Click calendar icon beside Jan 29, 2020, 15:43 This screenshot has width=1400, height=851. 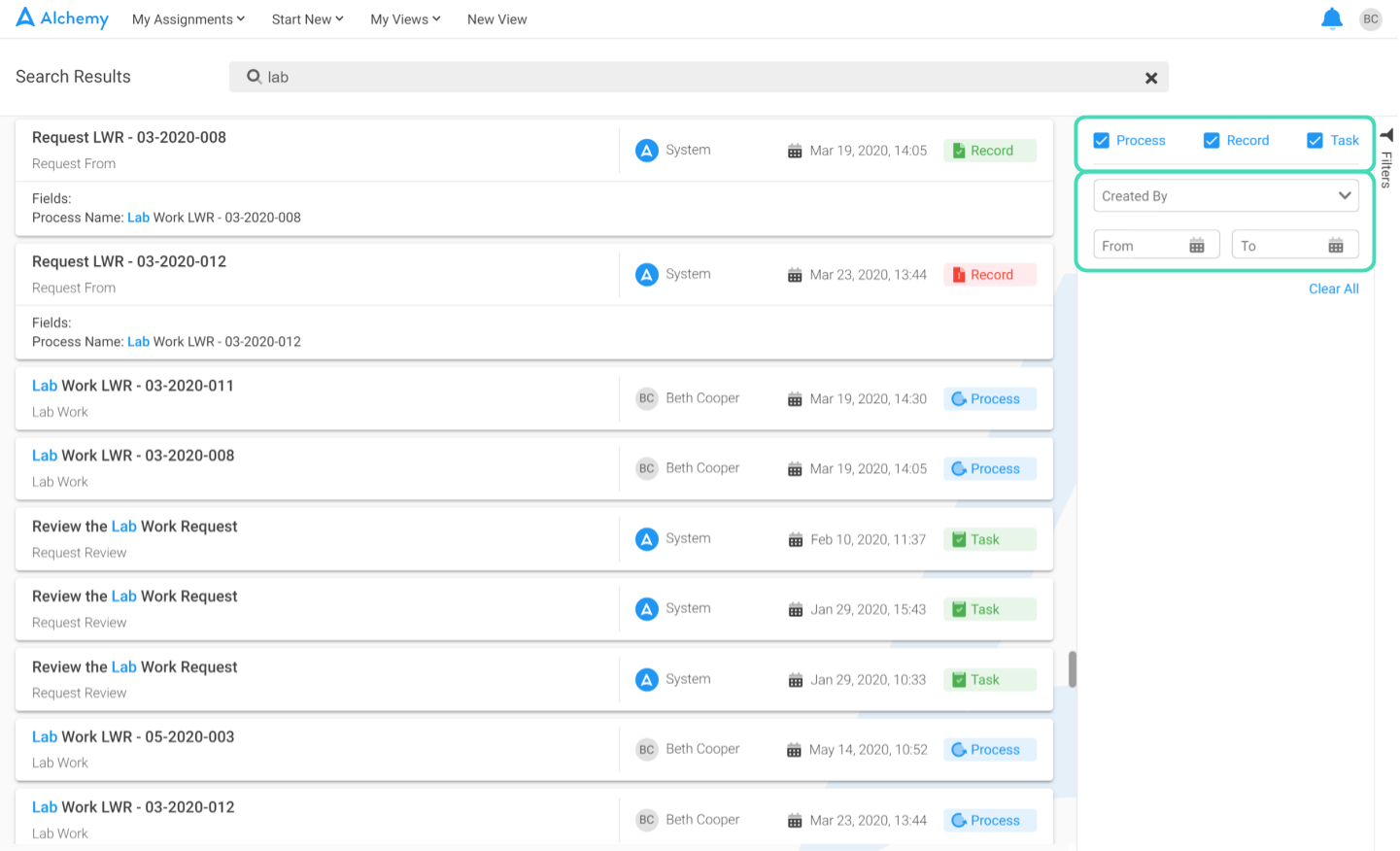click(x=796, y=610)
